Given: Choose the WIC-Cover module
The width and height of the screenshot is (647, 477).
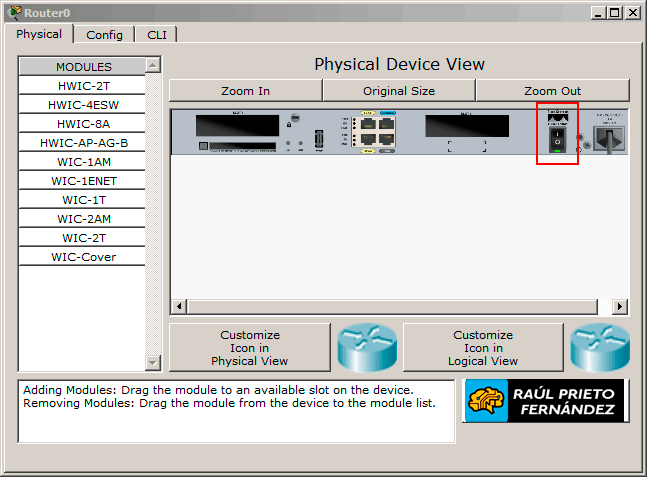Looking at the screenshot, I should coord(85,257).
